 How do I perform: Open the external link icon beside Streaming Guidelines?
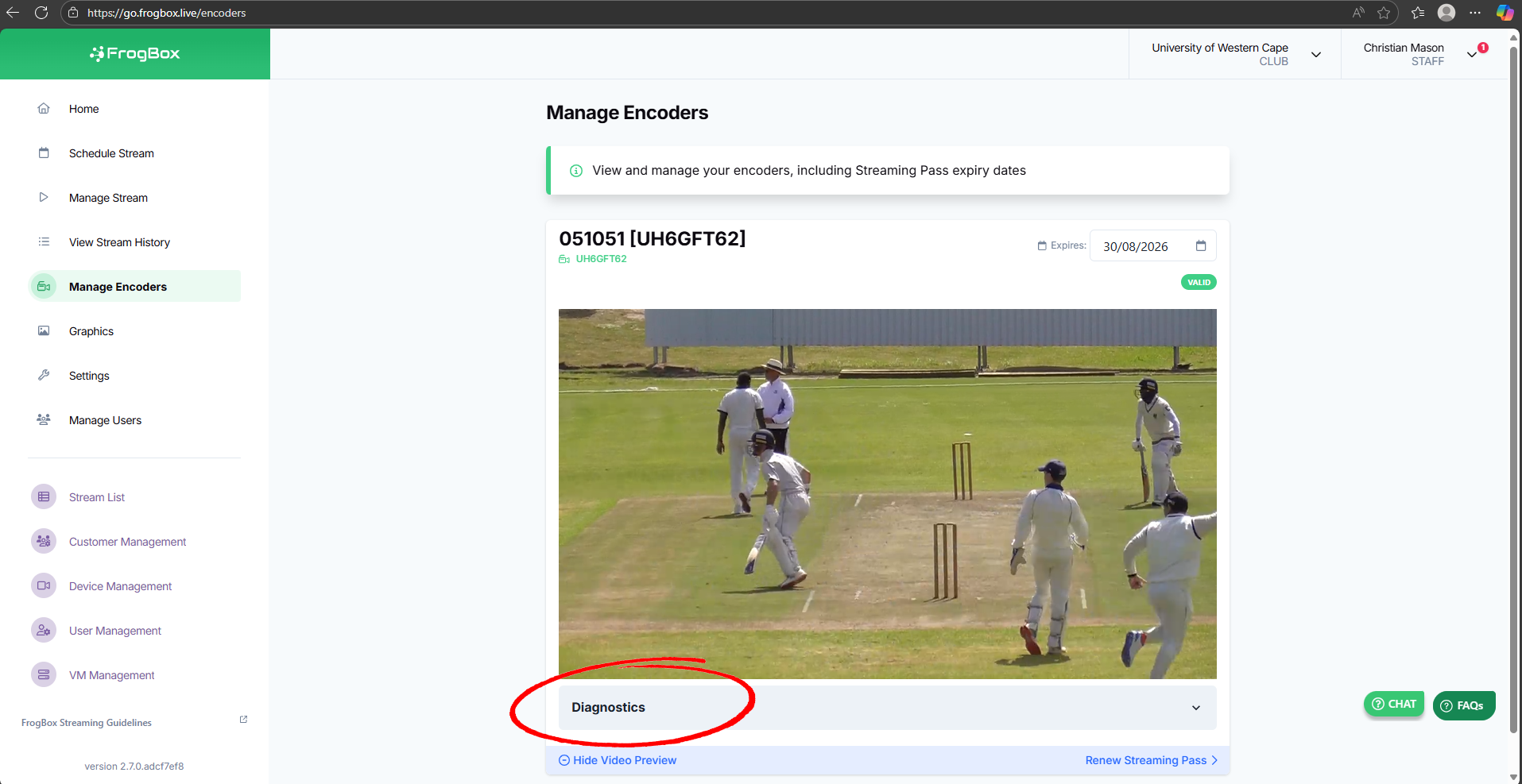(243, 720)
